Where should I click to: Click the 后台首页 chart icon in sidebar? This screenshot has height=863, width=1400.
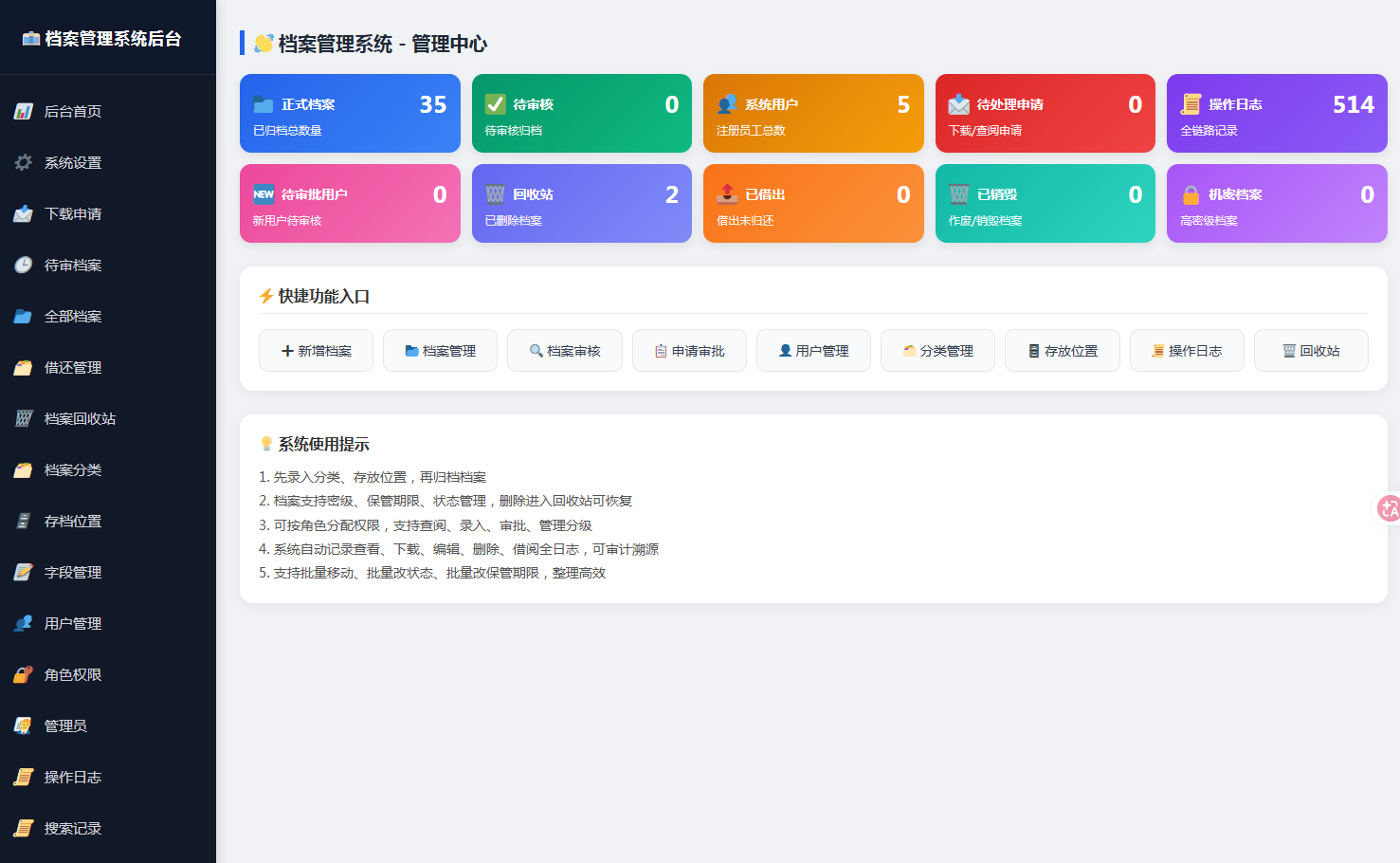tap(24, 111)
